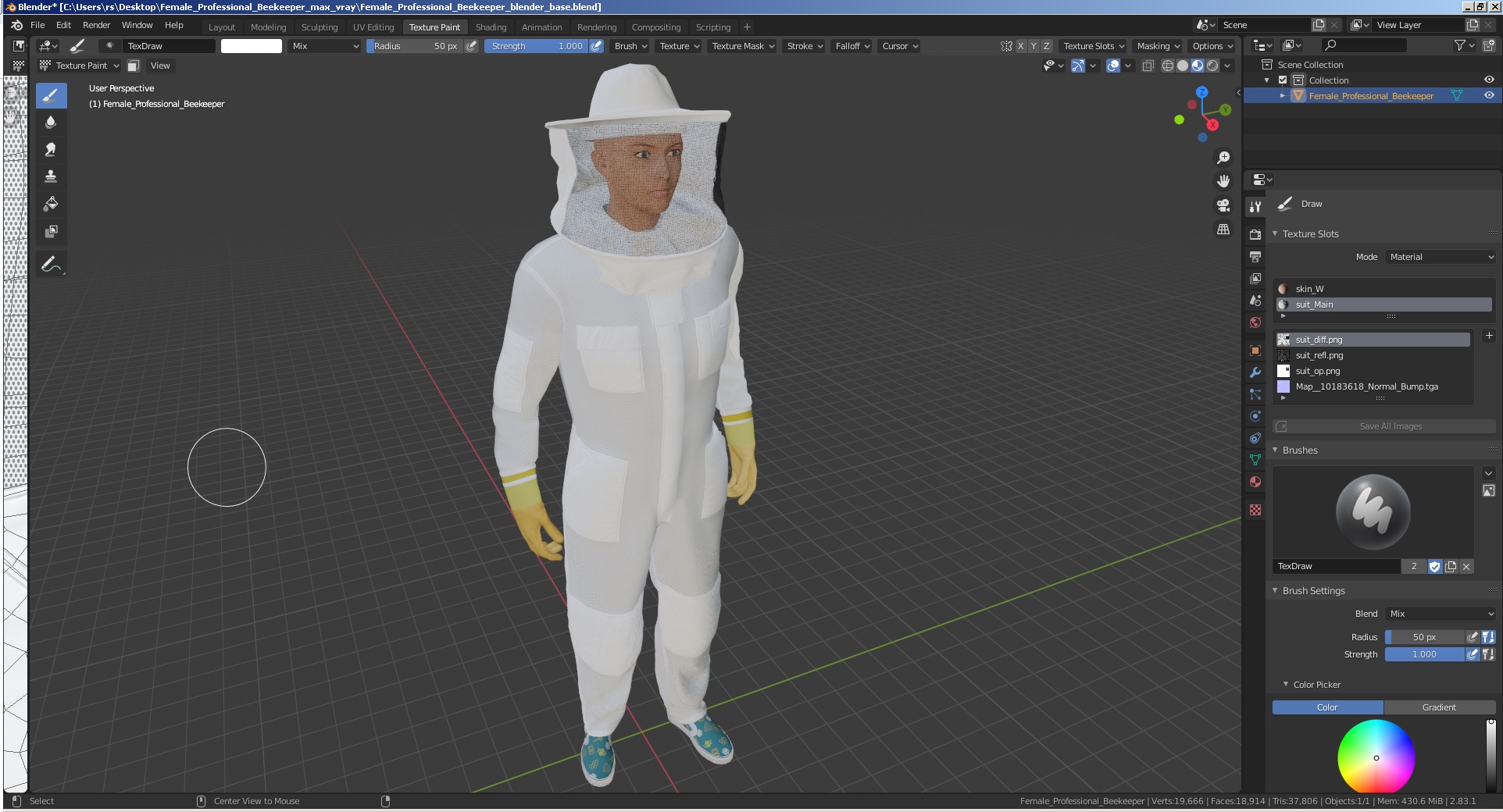The image size is (1503, 812).
Task: Select the Draw brush tool
Action: pyautogui.click(x=51, y=95)
